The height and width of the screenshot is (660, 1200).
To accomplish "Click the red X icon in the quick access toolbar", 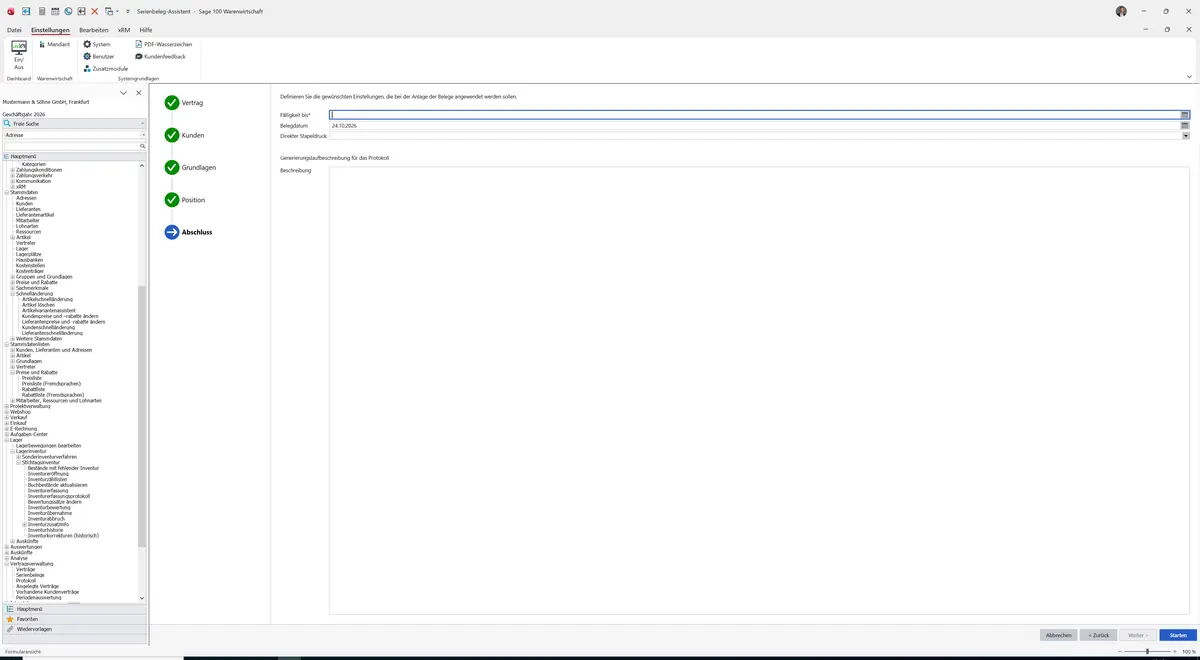I will [x=95, y=11].
